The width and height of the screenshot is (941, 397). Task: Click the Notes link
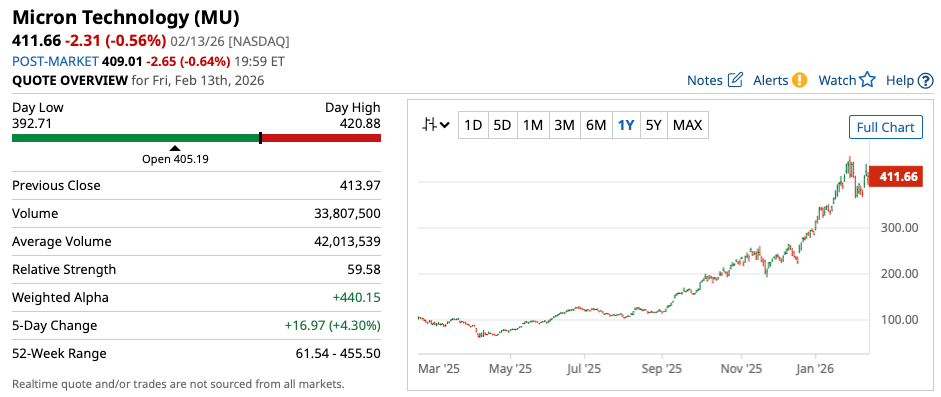point(705,80)
